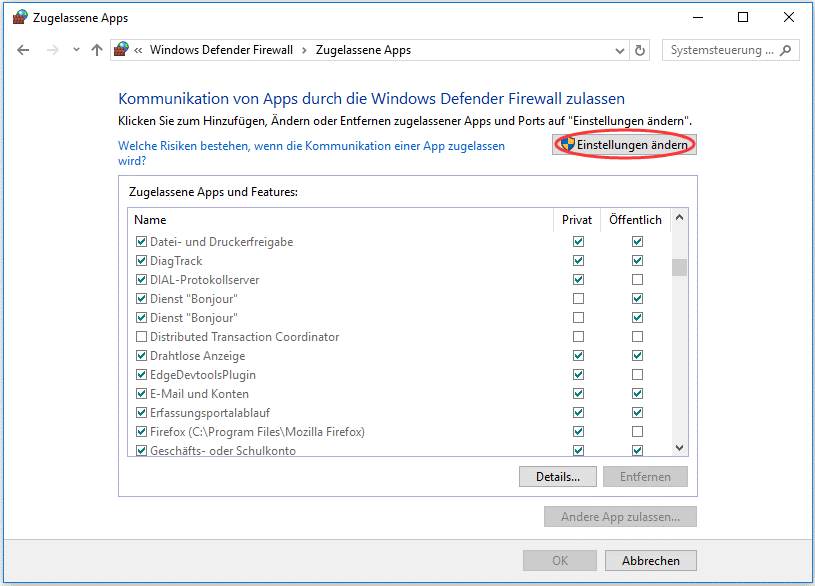Focus the Systemsteuerung search field
815x586 pixels.
(x=730, y=50)
